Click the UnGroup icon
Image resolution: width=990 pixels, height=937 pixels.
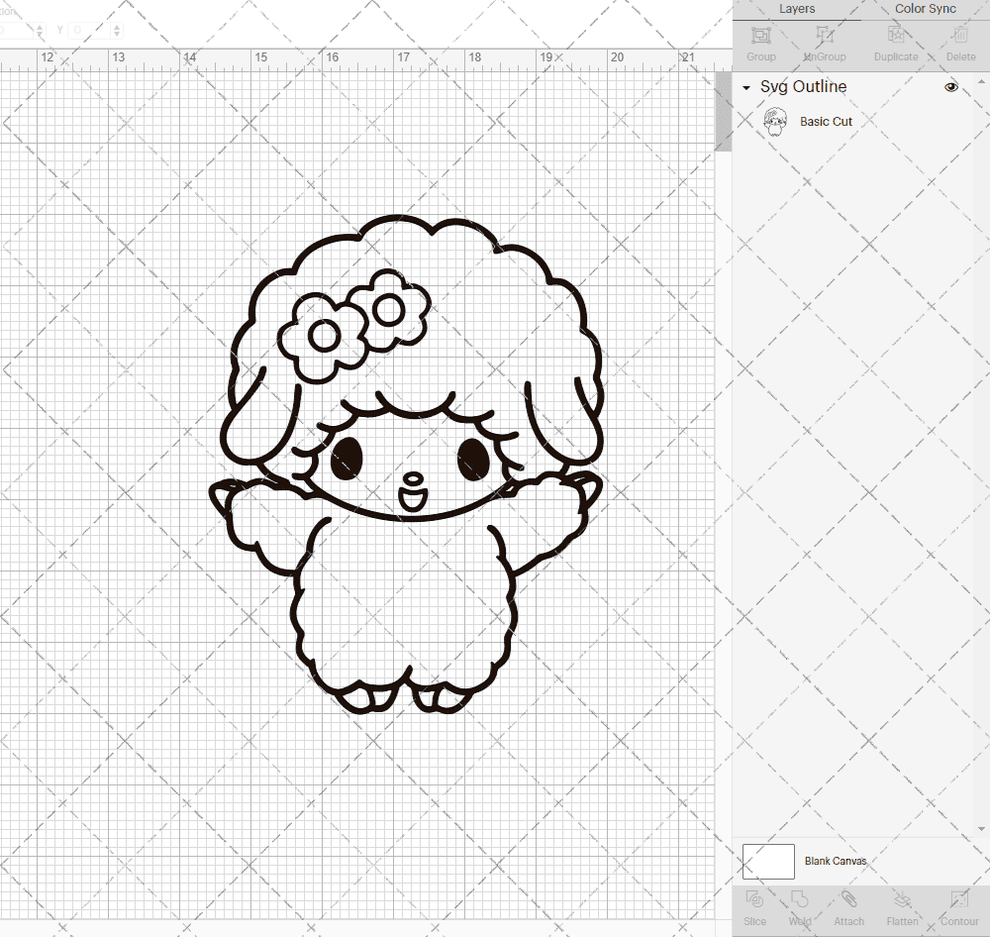[824, 42]
